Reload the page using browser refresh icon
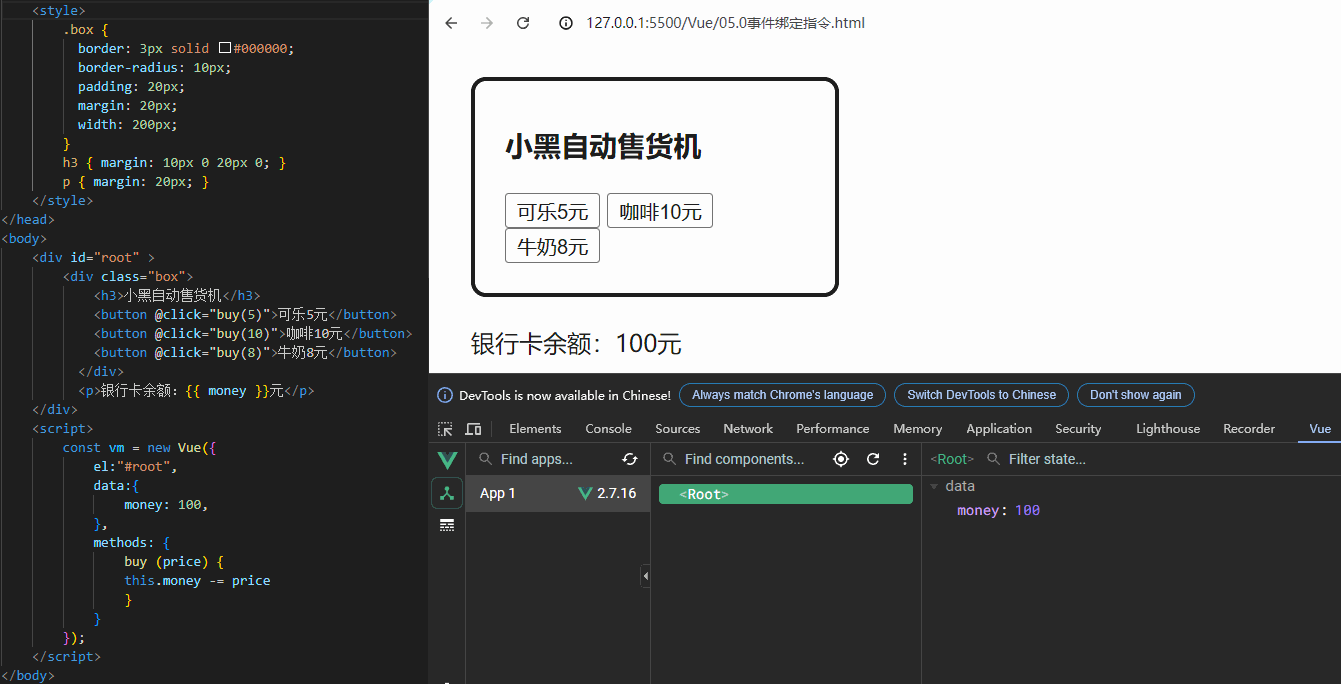Viewport: 1341px width, 684px height. (523, 23)
